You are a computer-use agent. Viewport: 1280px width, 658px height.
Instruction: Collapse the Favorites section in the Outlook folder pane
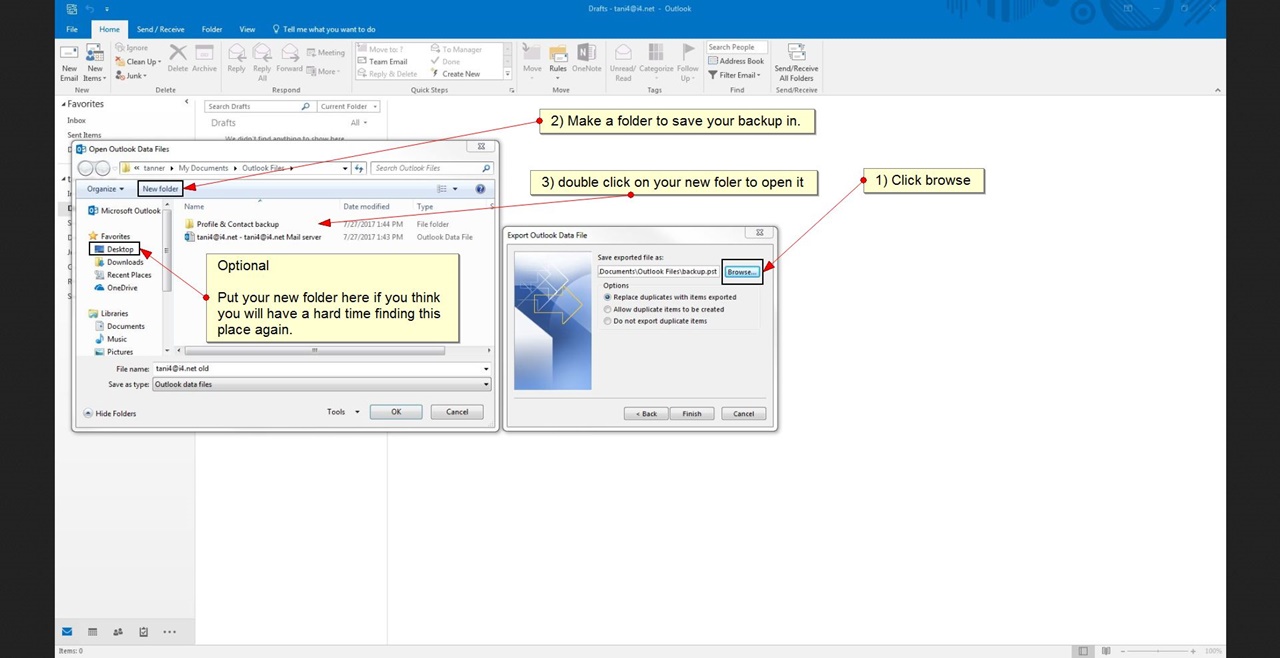64,104
